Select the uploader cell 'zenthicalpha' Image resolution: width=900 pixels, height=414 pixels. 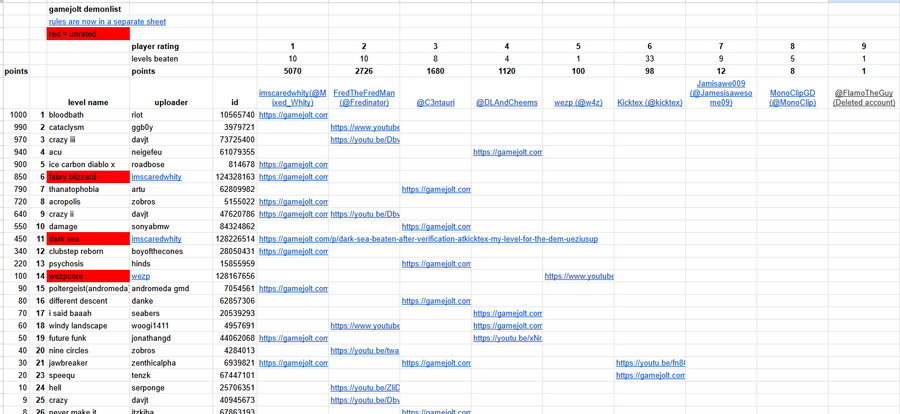172,363
